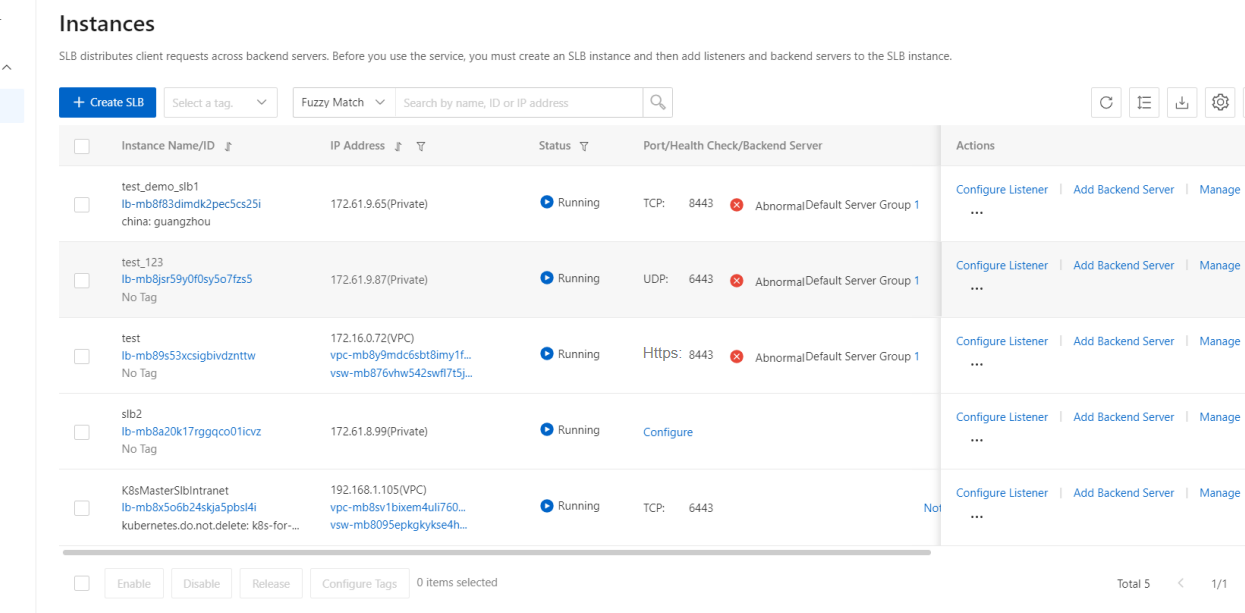Open the Configure link for slb2
The image size is (1245, 613).
(667, 432)
